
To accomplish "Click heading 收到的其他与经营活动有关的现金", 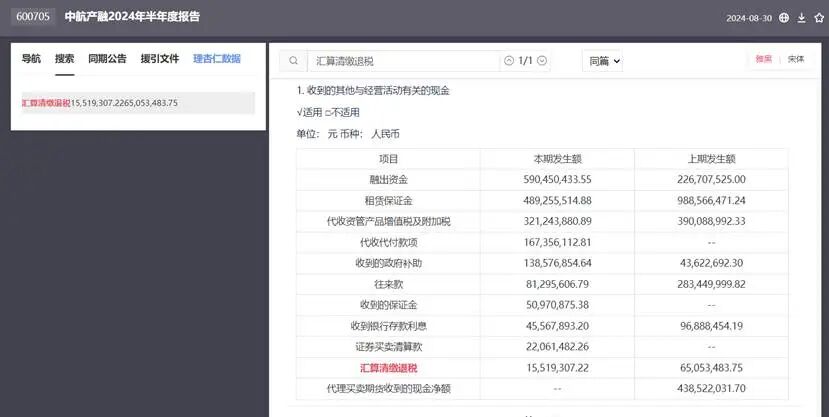I will click(x=378, y=91).
